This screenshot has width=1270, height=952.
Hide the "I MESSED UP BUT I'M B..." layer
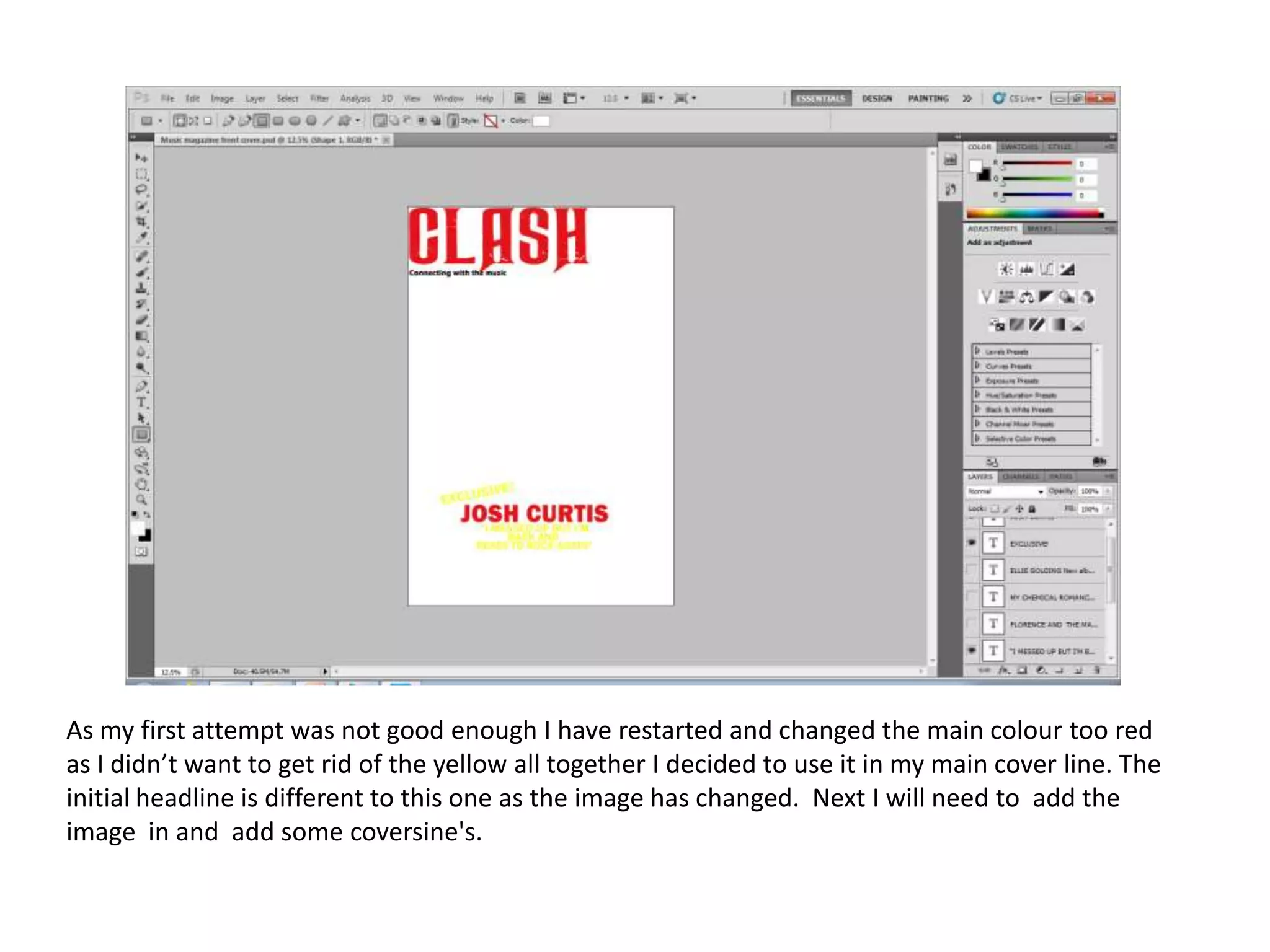click(x=972, y=651)
